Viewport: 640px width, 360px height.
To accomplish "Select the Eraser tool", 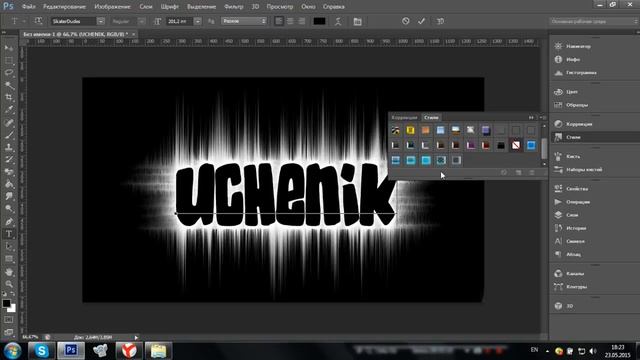I will pyautogui.click(x=9, y=172).
